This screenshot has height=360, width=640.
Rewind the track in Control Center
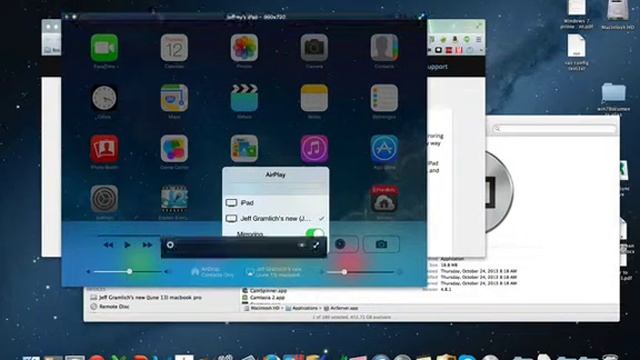coord(108,245)
